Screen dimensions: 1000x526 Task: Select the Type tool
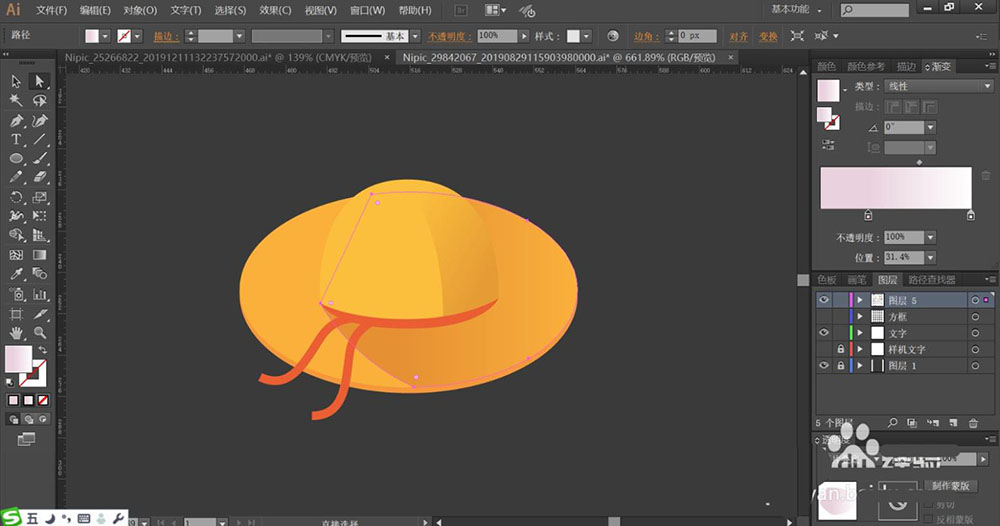click(x=17, y=139)
